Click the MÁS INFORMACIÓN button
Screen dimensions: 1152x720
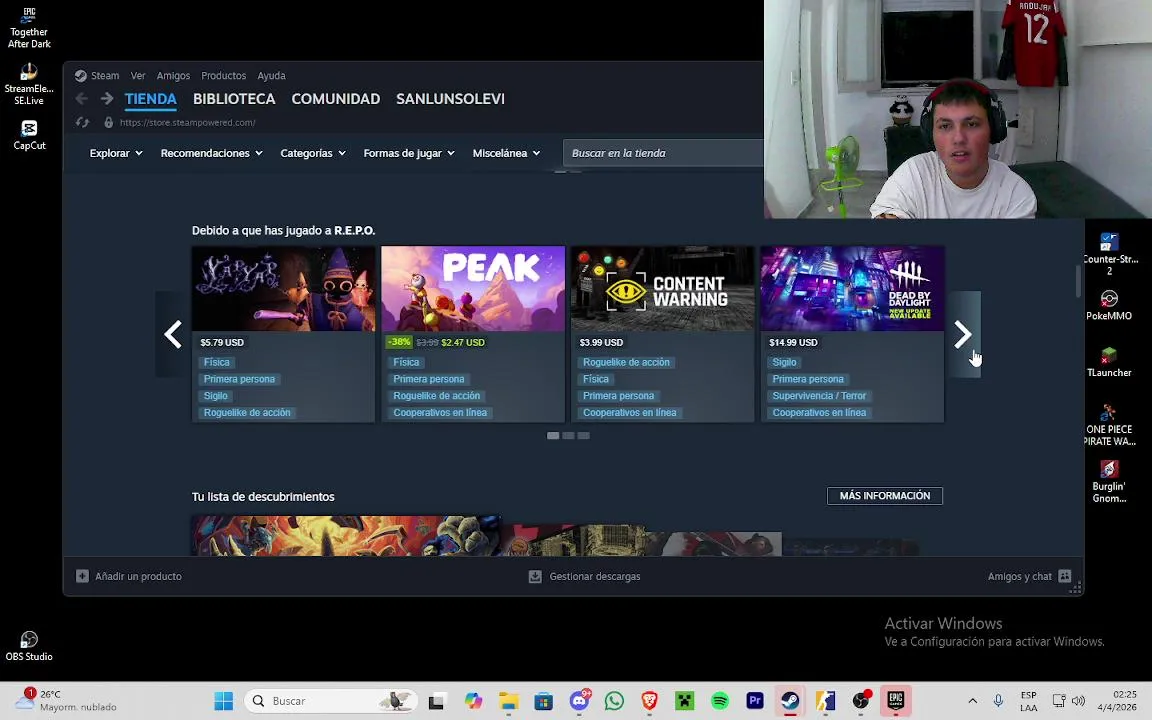click(885, 496)
